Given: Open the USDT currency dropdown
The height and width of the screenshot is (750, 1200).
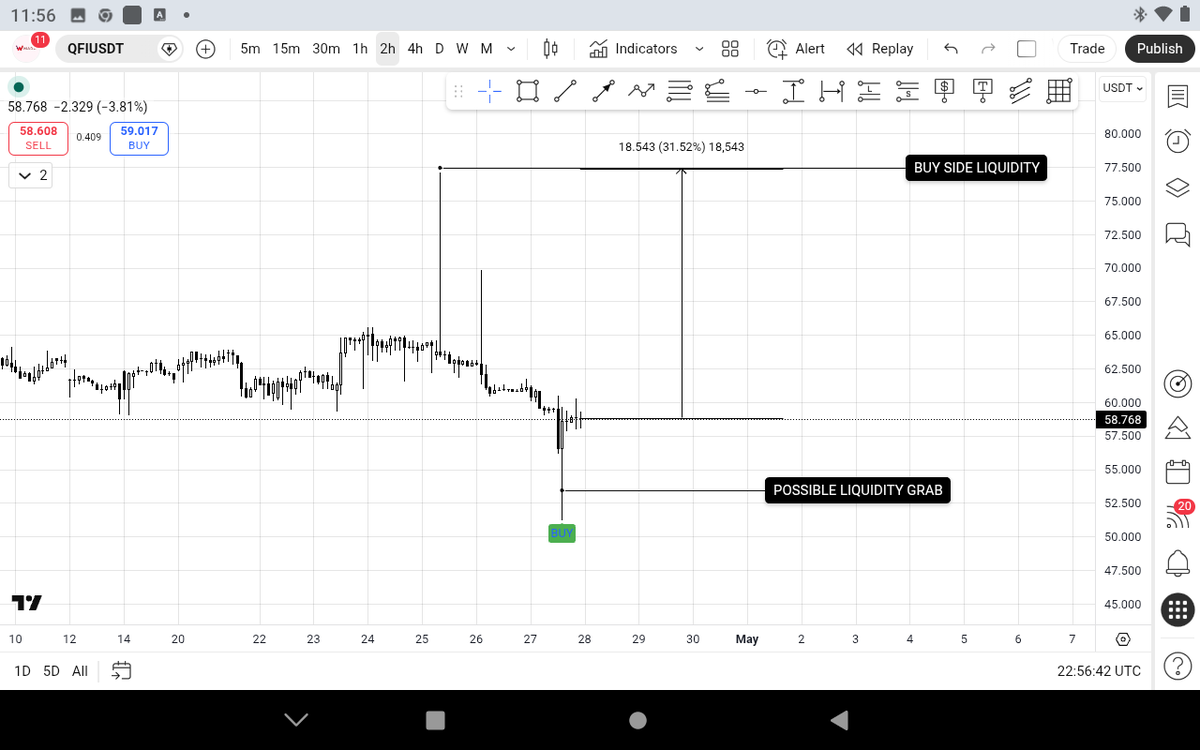Looking at the screenshot, I should click(x=1123, y=88).
